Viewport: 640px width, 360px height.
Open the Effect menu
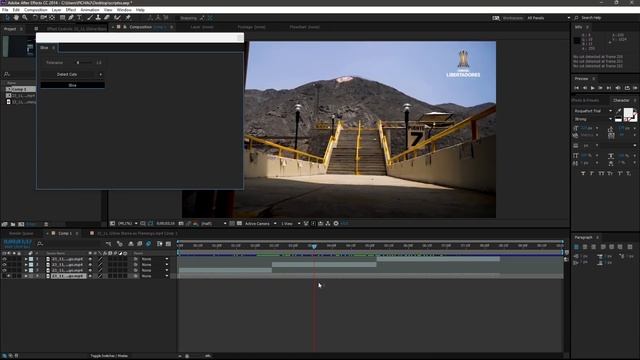click(x=71, y=10)
